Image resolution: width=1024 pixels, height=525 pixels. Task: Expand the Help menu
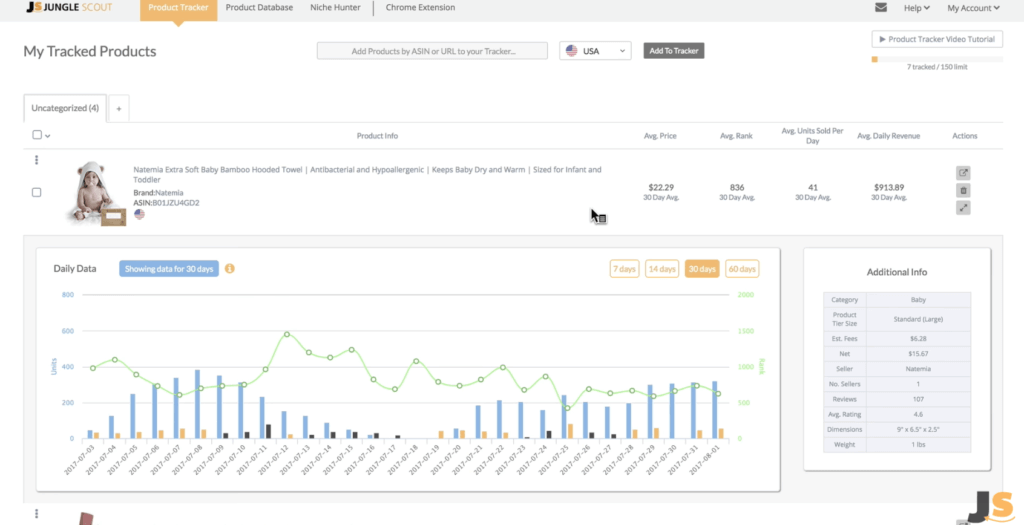click(917, 8)
